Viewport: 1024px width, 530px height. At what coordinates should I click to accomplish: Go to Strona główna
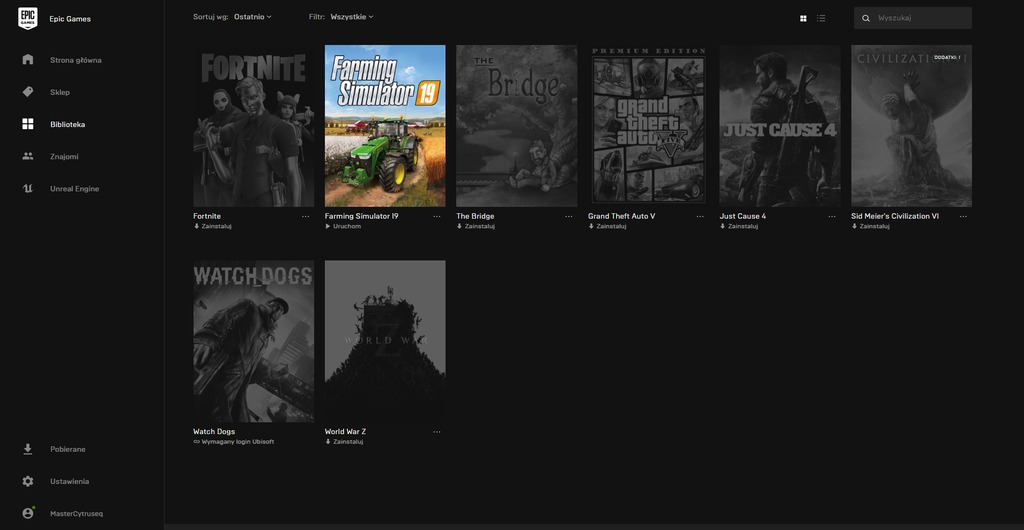76,60
